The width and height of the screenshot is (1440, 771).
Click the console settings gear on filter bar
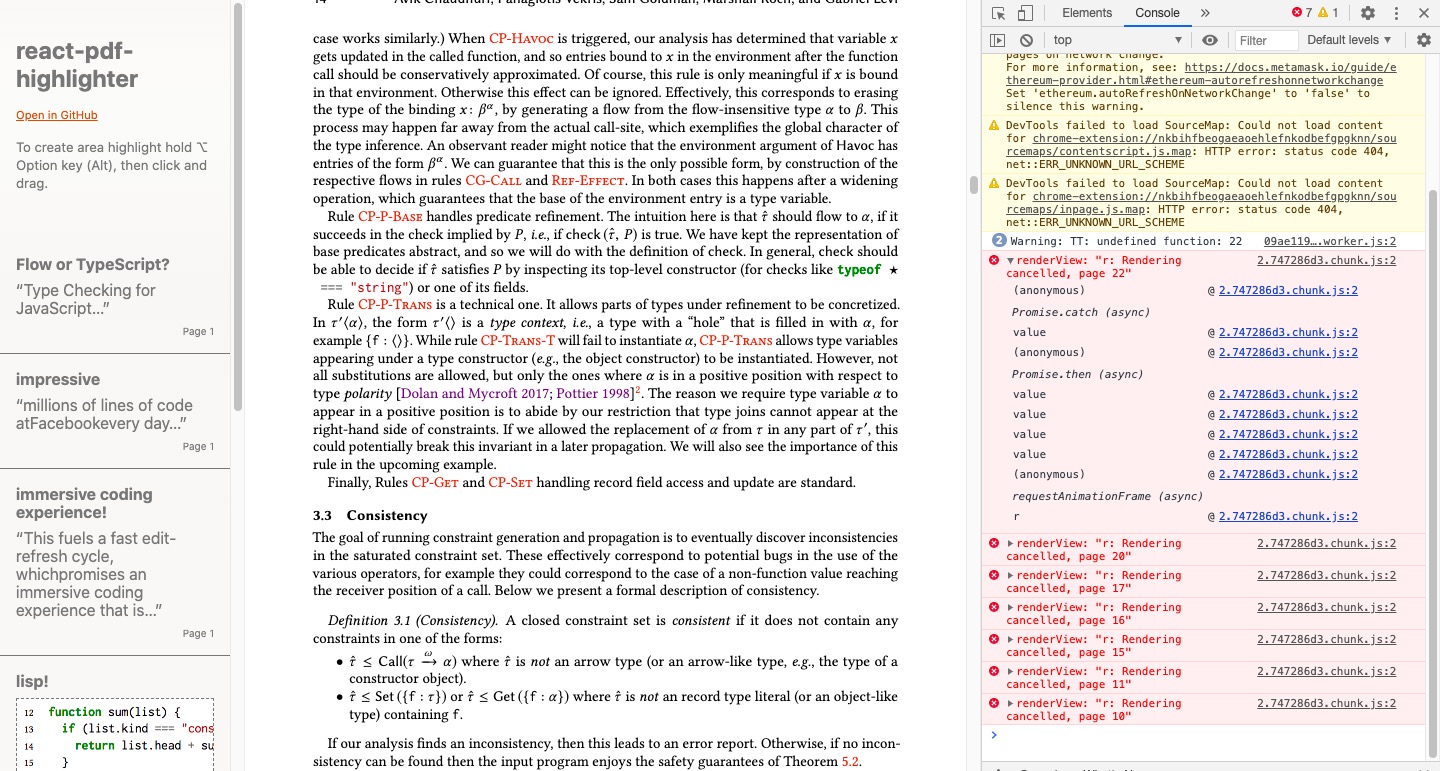[1423, 40]
